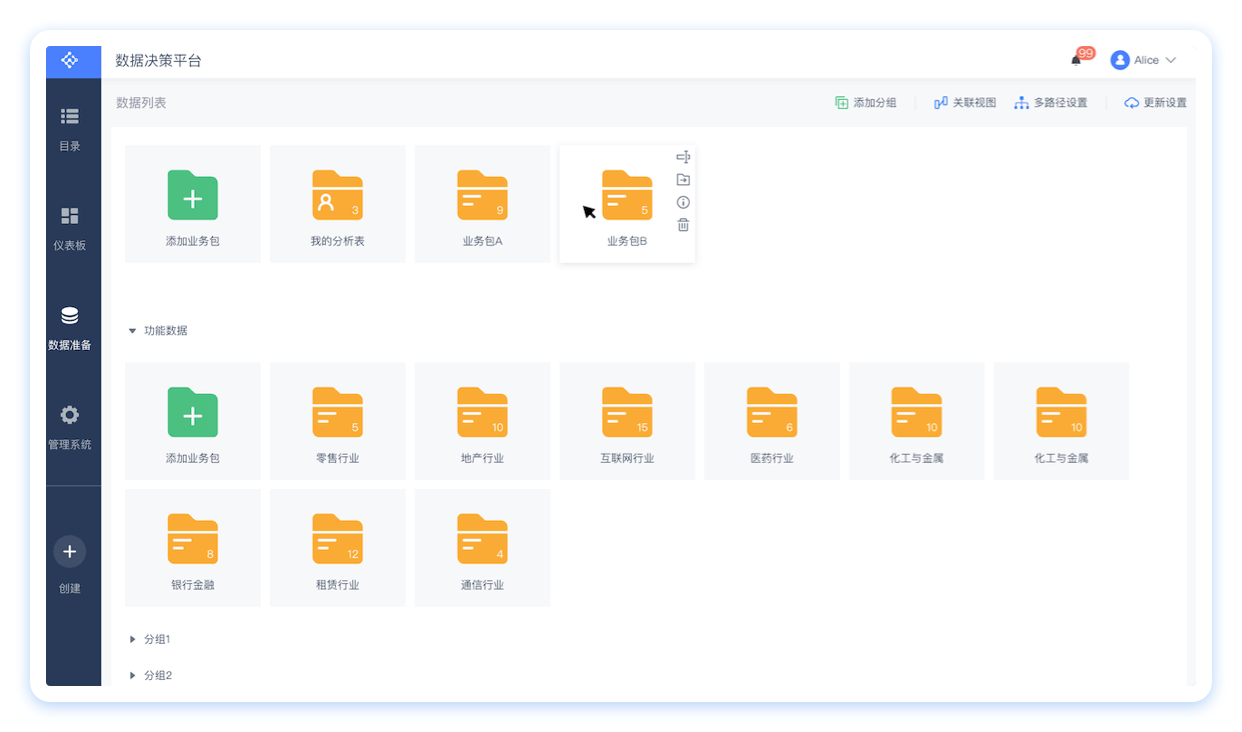Click the rename icon on 业务包B
Image resolution: width=1242 pixels, height=732 pixels.
tap(683, 157)
